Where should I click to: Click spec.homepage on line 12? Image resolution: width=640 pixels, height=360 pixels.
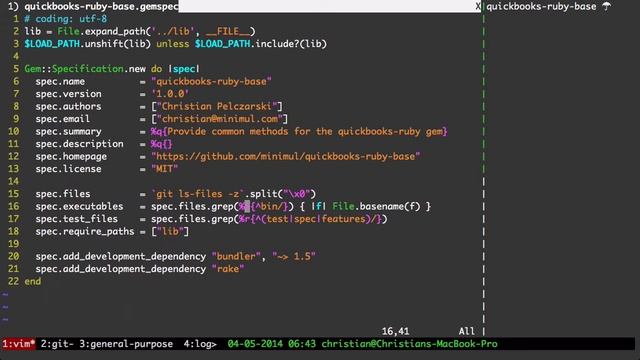pos(71,156)
